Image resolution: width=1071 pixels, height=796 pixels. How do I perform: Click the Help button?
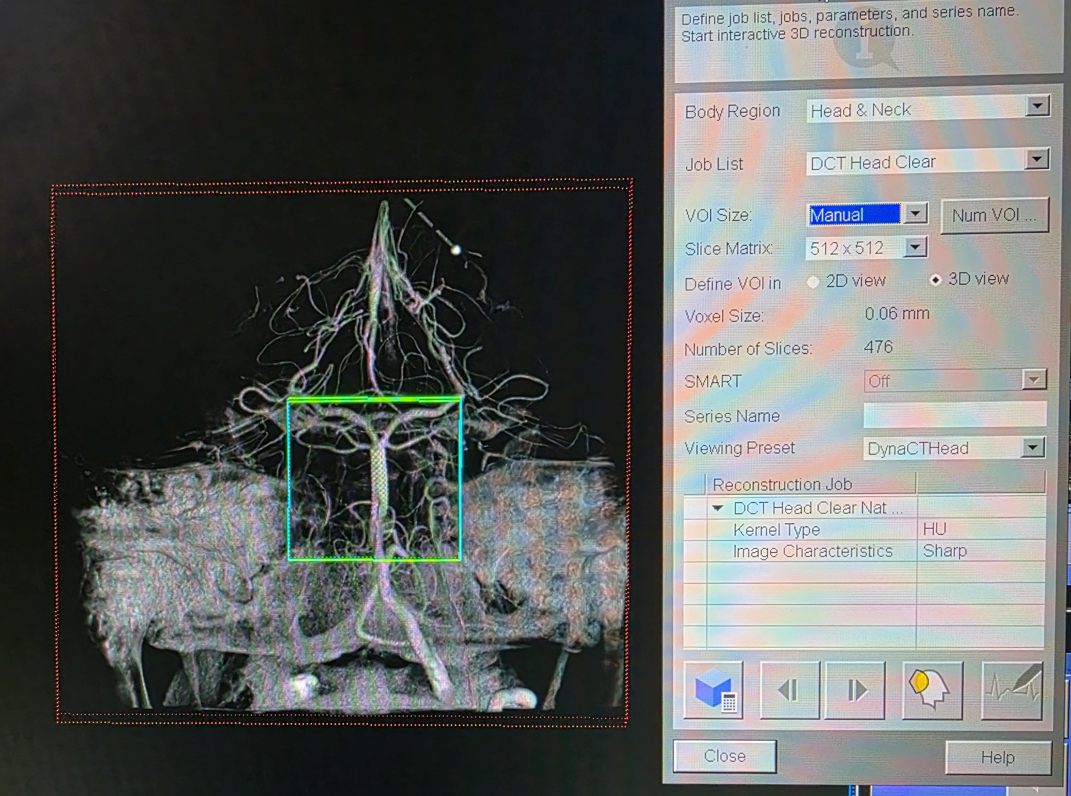[997, 757]
